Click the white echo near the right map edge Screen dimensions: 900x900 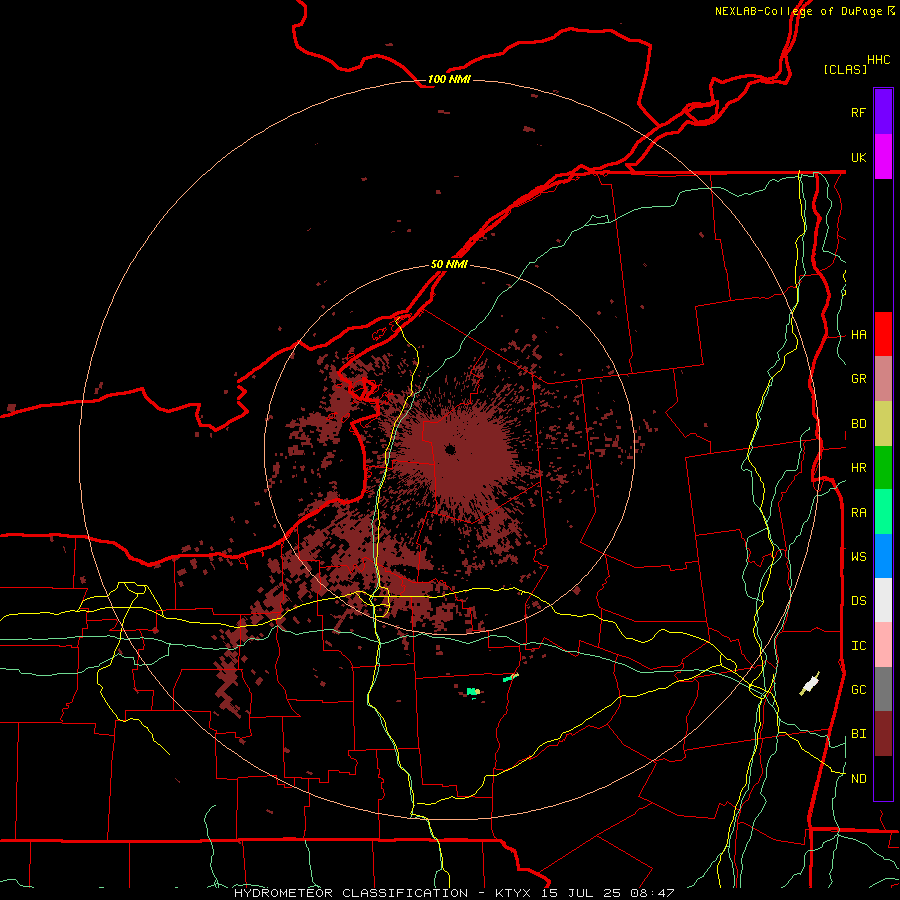point(810,684)
